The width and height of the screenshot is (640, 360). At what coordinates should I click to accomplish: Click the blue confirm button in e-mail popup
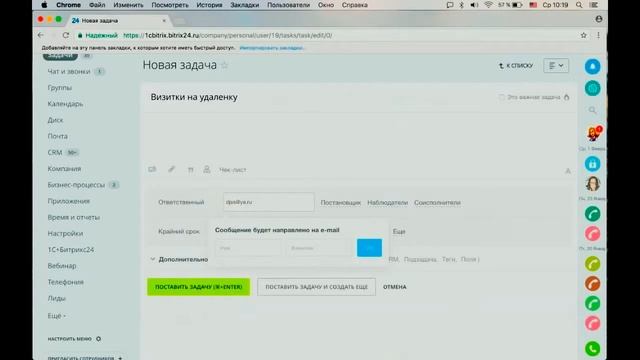click(369, 248)
